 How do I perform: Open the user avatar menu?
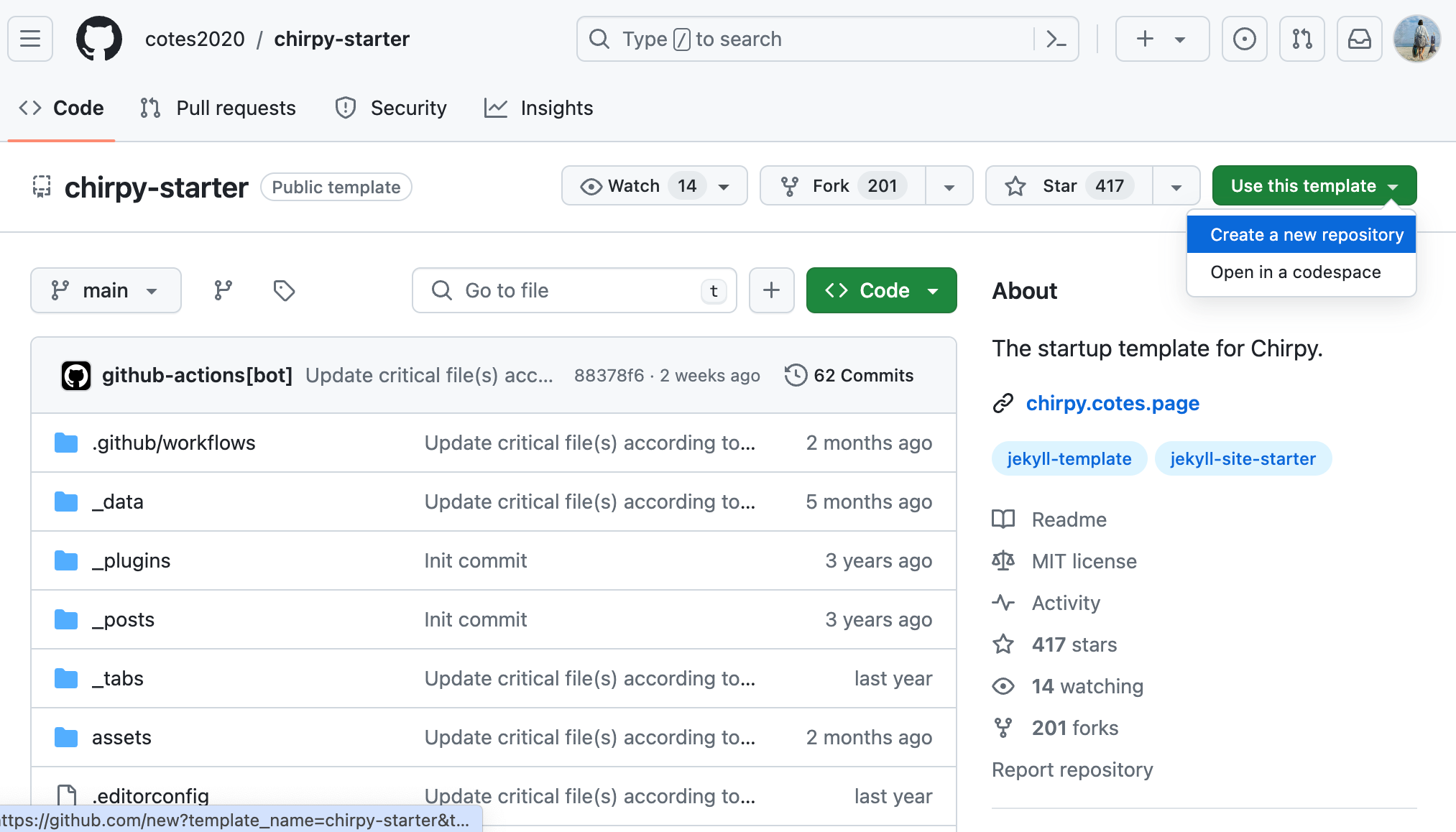(1416, 39)
